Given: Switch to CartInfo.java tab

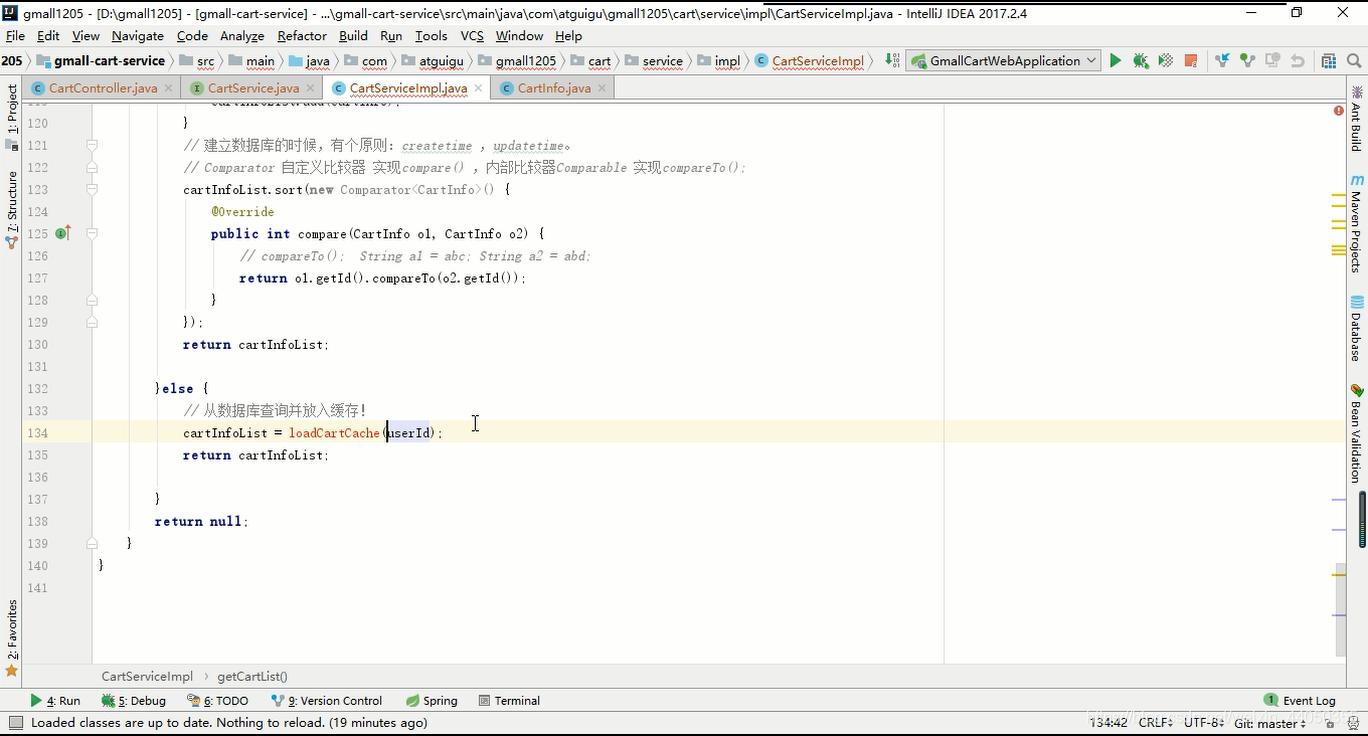Looking at the screenshot, I should (x=553, y=88).
